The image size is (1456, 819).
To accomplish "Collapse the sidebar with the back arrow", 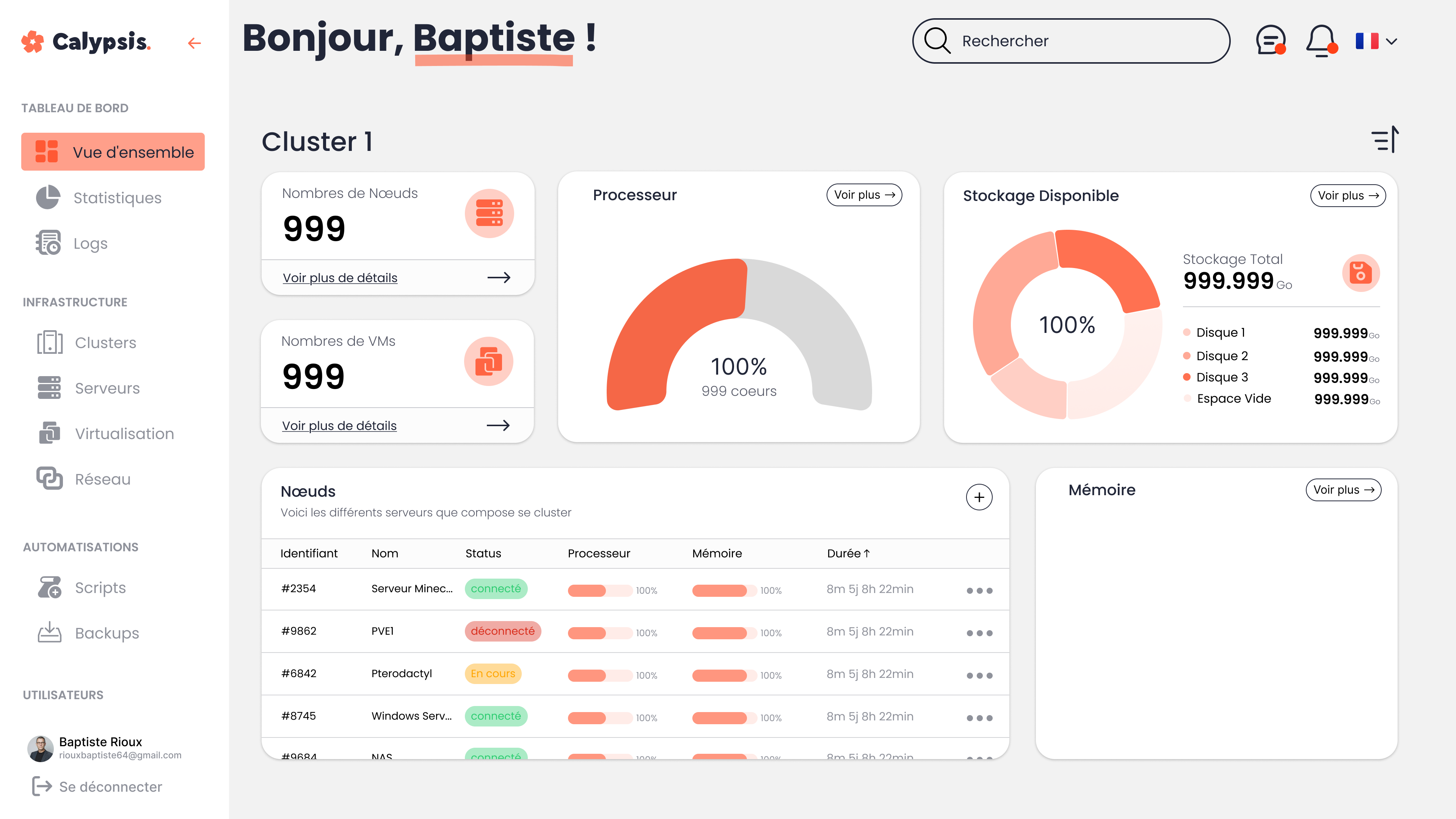I will click(195, 42).
